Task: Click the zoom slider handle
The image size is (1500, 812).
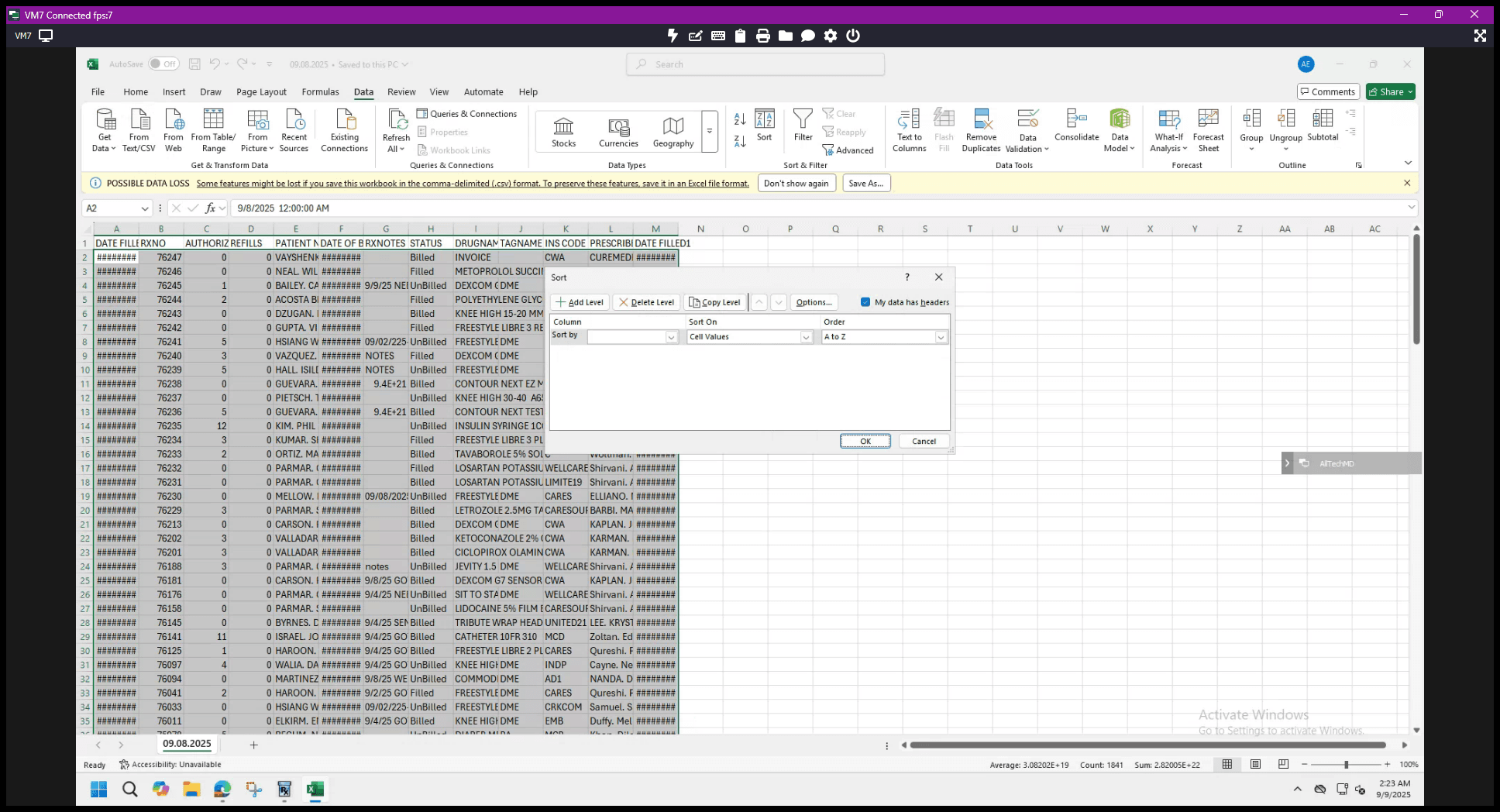Action: pos(1346,764)
